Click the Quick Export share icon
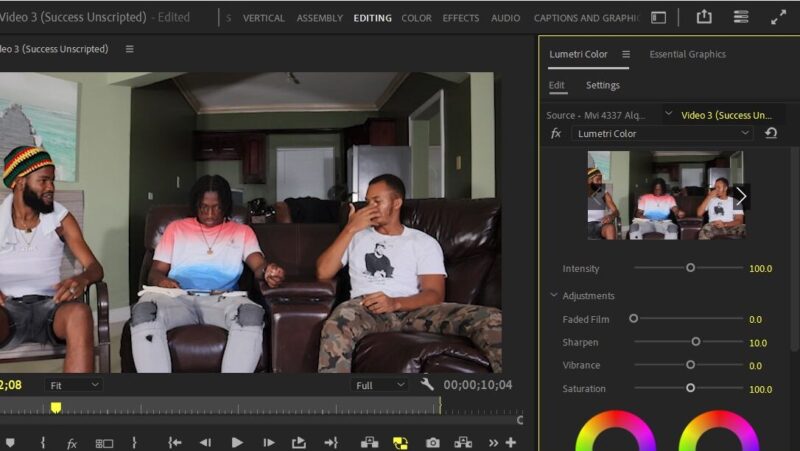 tap(704, 17)
